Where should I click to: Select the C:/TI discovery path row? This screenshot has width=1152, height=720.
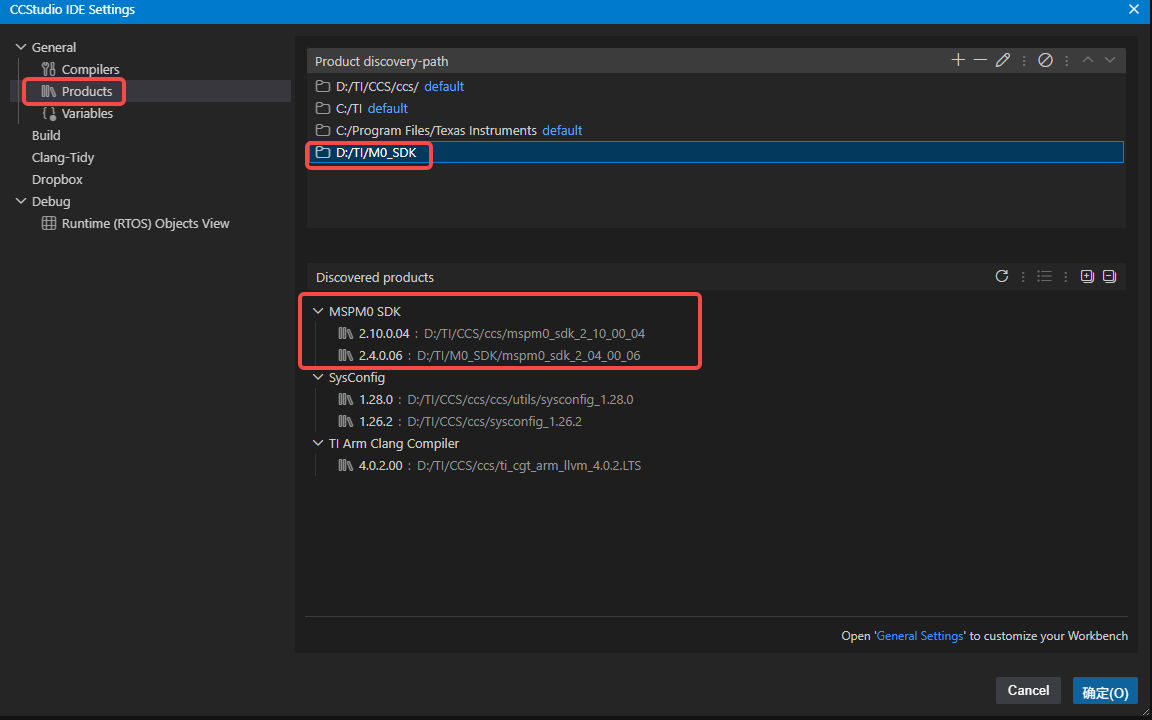716,109
